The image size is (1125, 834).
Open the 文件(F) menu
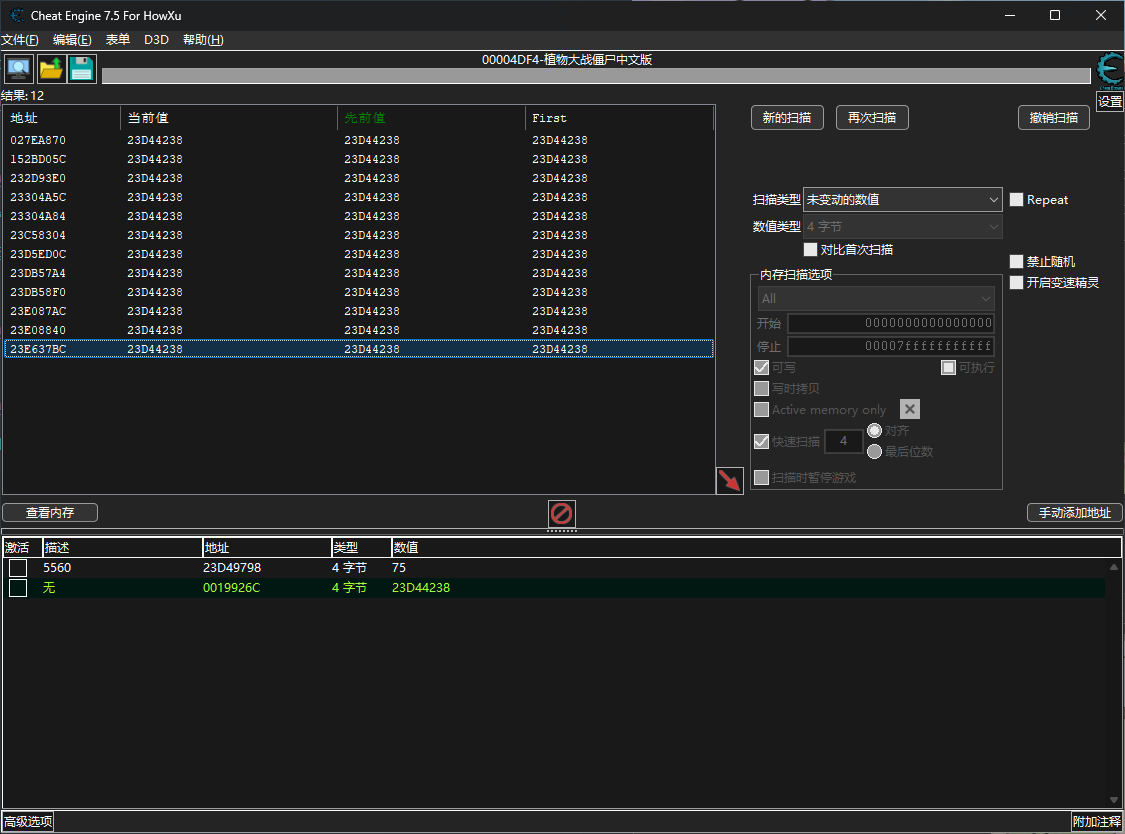point(20,40)
